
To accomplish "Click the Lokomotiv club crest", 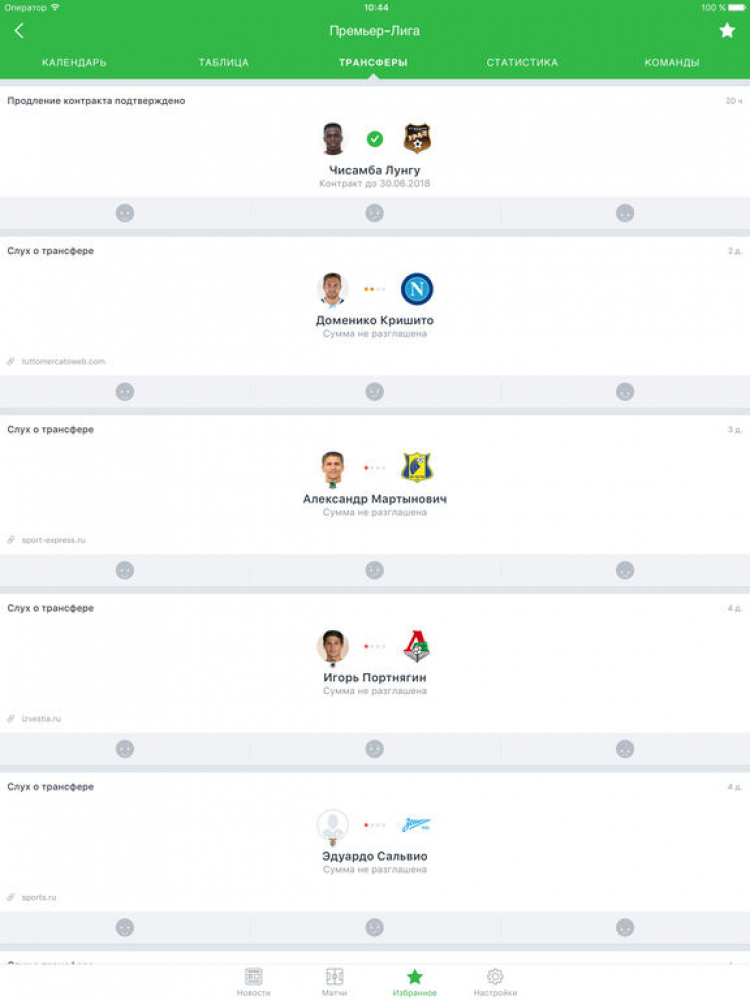I will point(417,646).
